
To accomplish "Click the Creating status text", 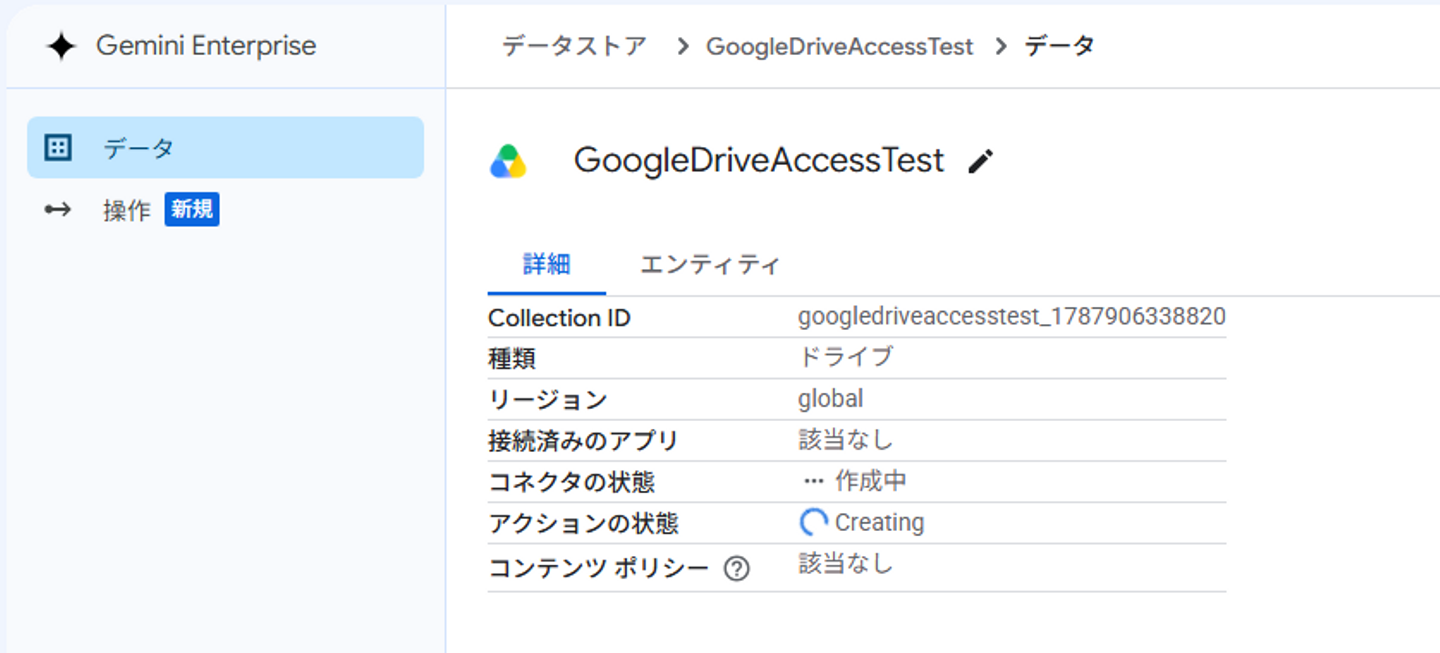I will (880, 523).
